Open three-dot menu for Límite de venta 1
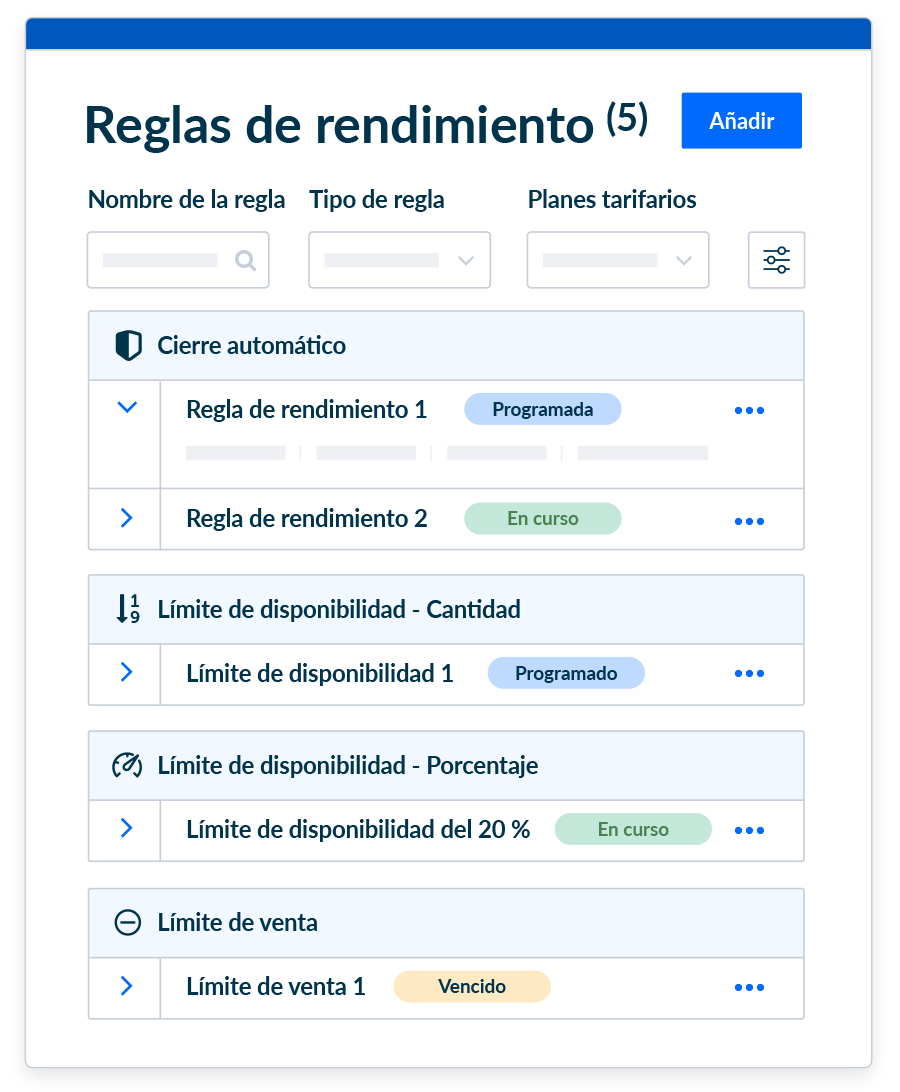Screen dimensions: 900x1092 749,988
